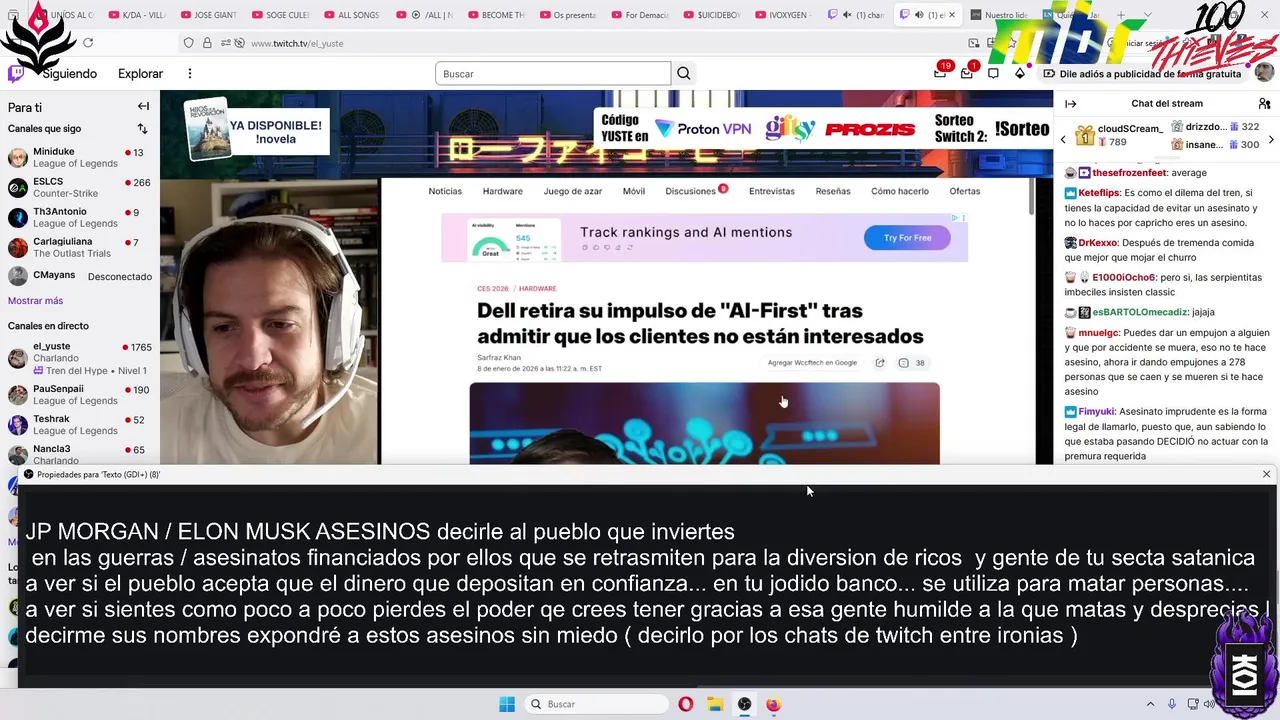Click username Fimyuki in chat

click(1096, 412)
